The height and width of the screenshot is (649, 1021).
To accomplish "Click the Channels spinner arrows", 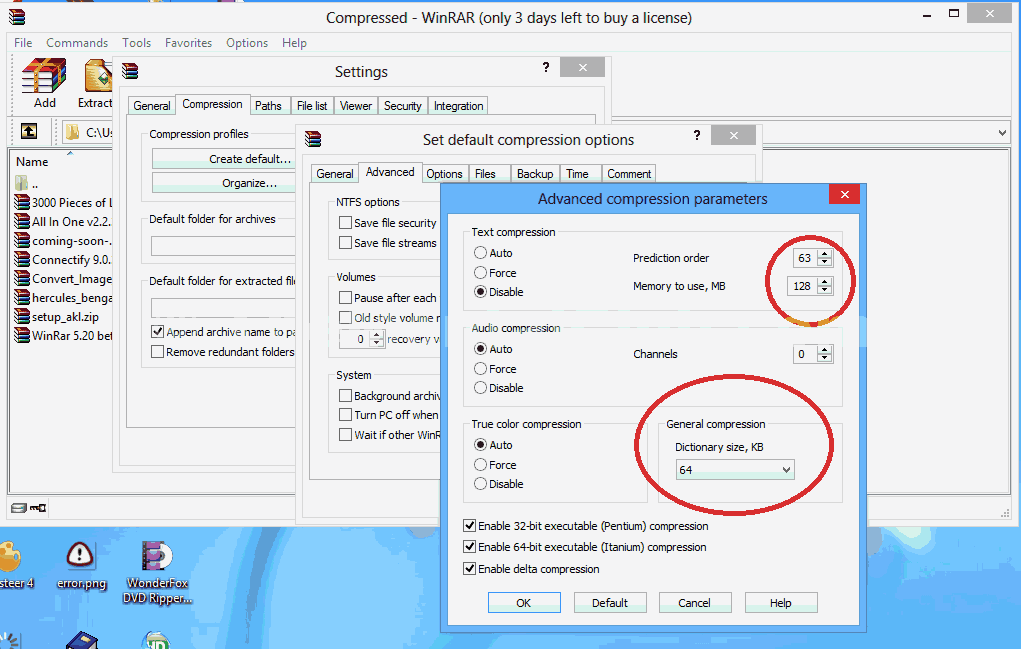I will [825, 354].
